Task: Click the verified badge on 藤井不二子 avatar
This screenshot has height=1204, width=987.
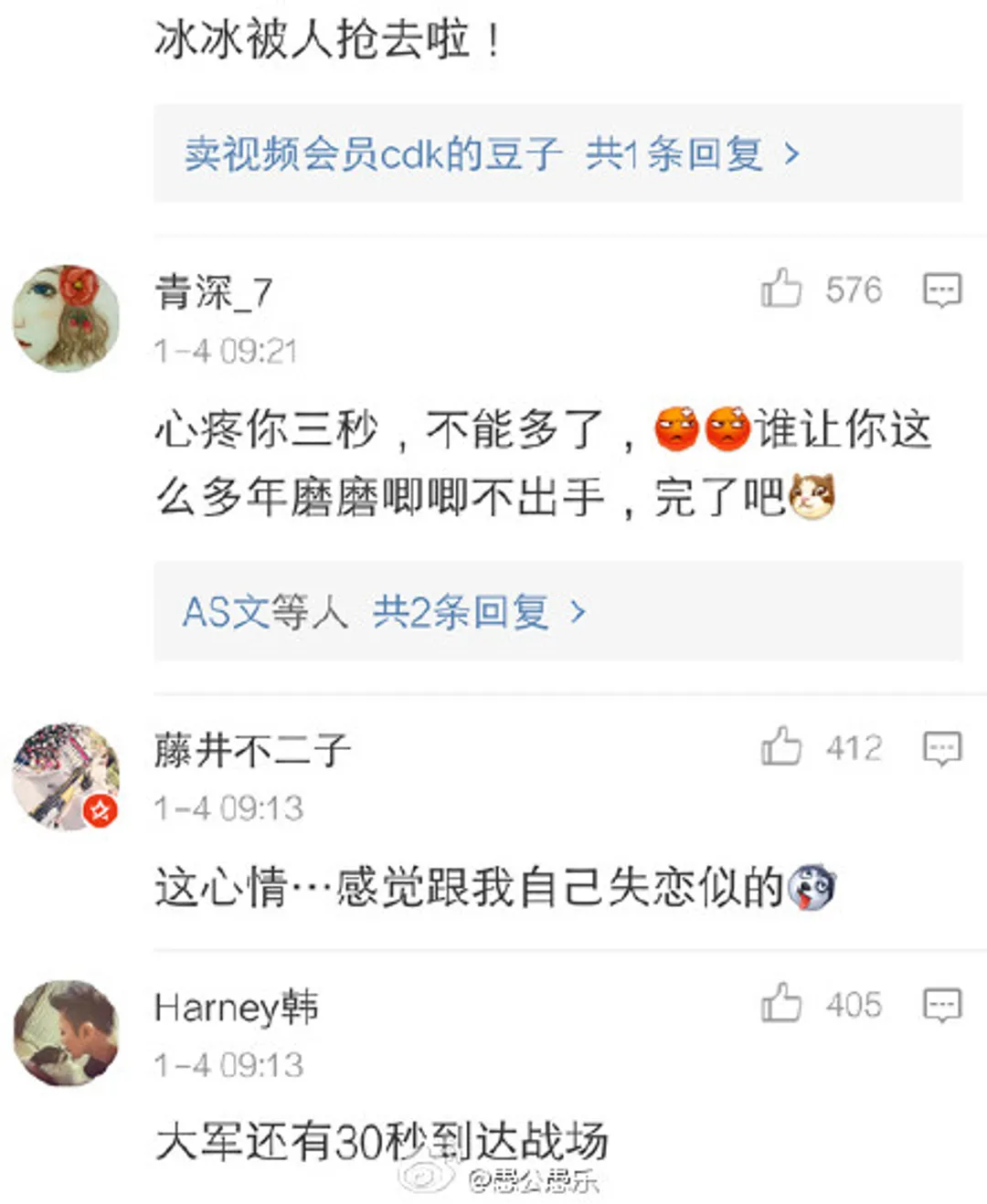Action: coord(101,809)
